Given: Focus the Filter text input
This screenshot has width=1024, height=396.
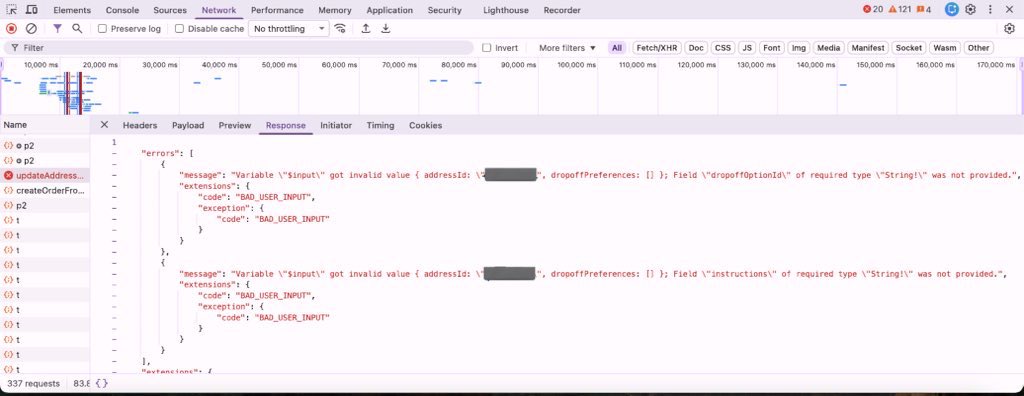Looking at the screenshot, I should [x=238, y=48].
